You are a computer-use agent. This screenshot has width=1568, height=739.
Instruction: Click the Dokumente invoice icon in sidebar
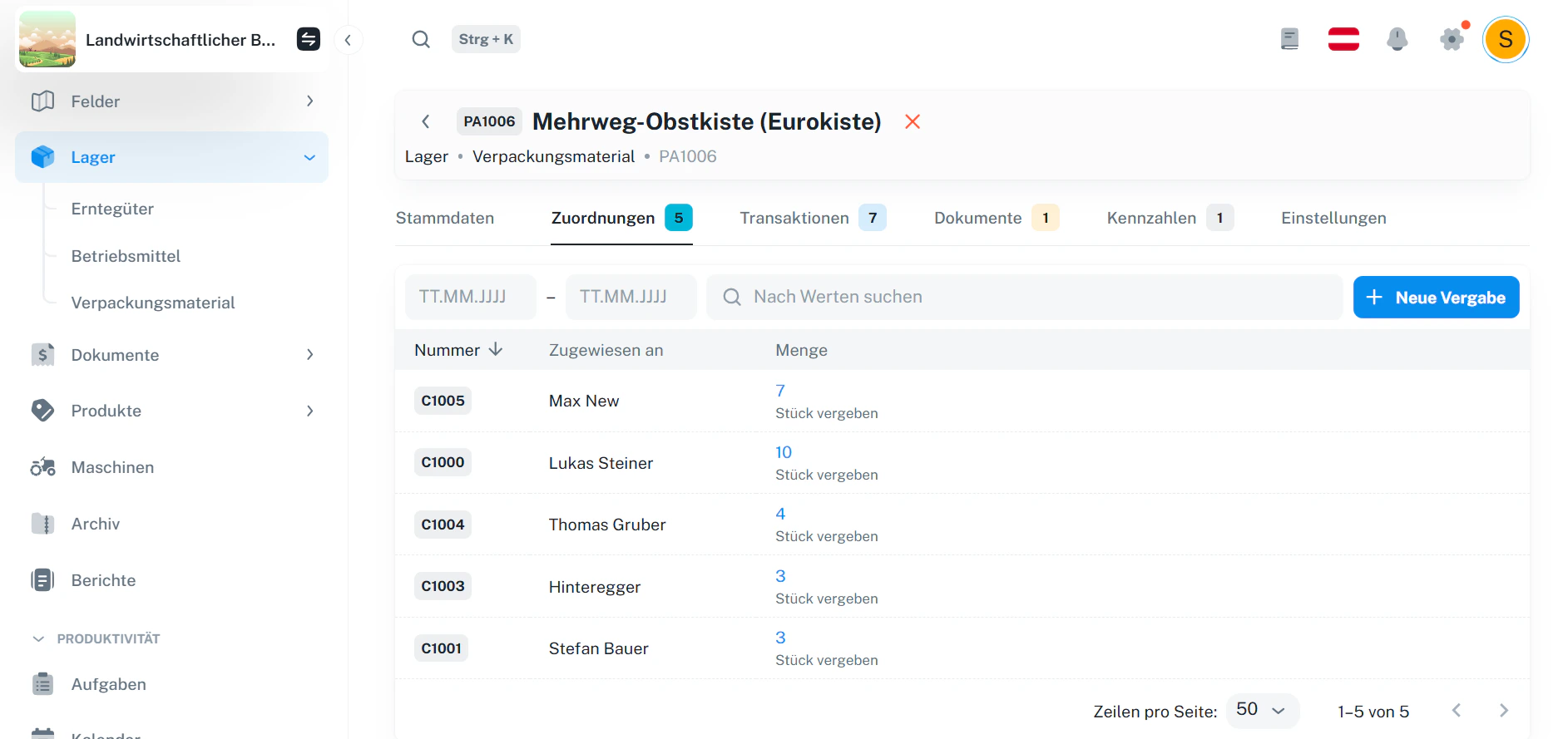click(x=42, y=355)
